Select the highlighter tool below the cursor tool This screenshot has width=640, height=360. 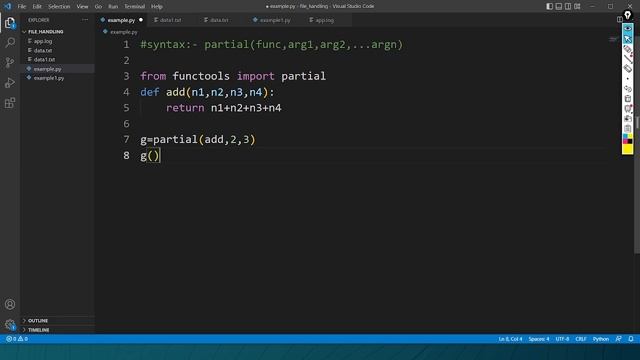point(628,49)
